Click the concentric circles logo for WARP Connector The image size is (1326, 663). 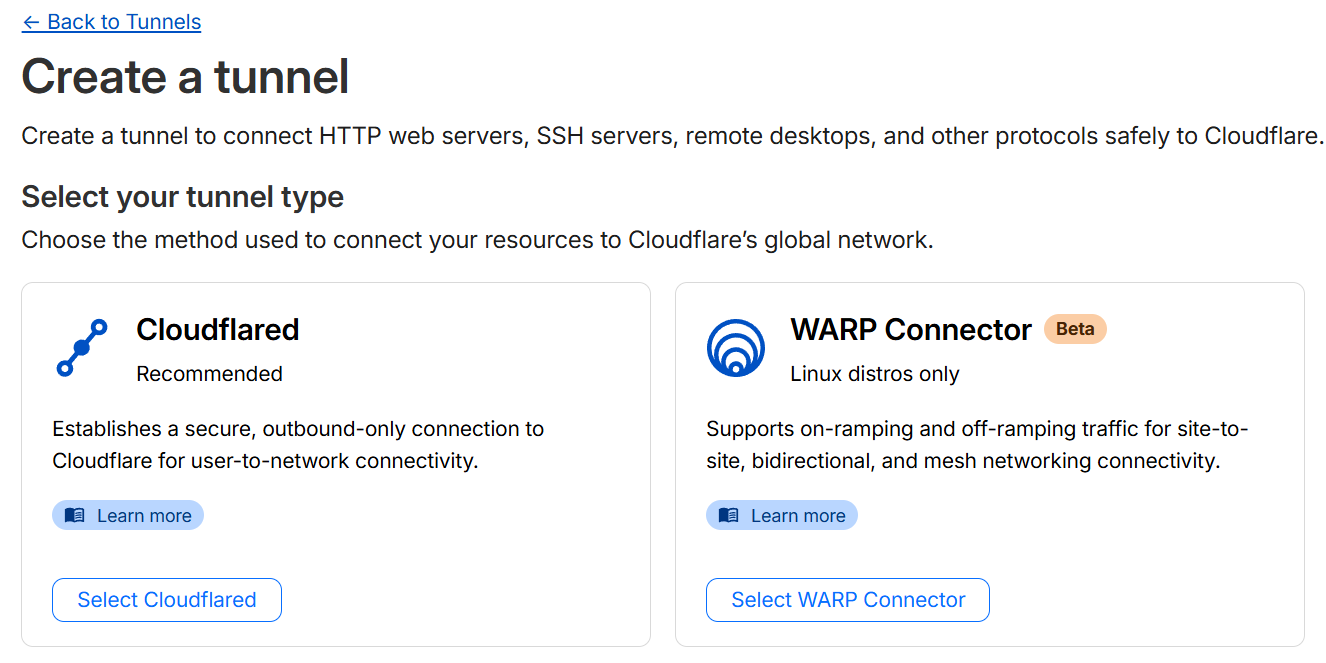coord(736,347)
